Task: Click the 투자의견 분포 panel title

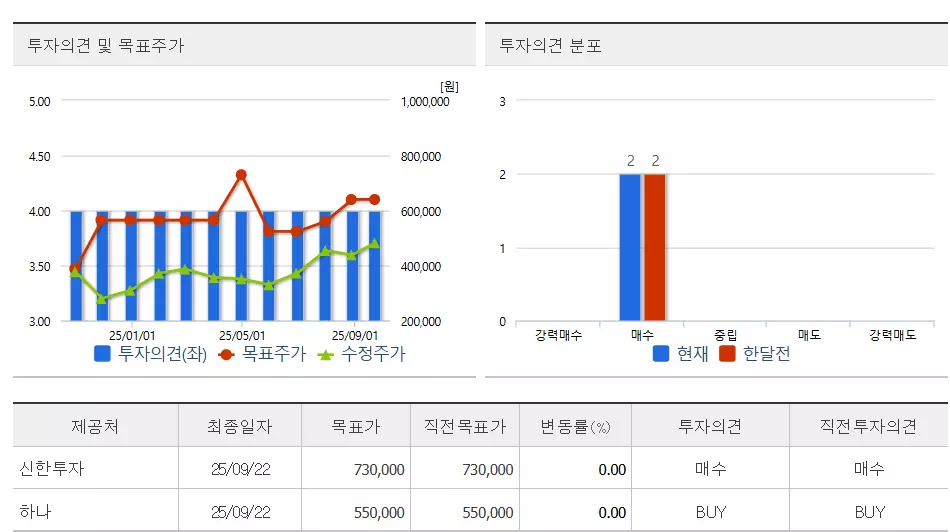Action: [550, 45]
